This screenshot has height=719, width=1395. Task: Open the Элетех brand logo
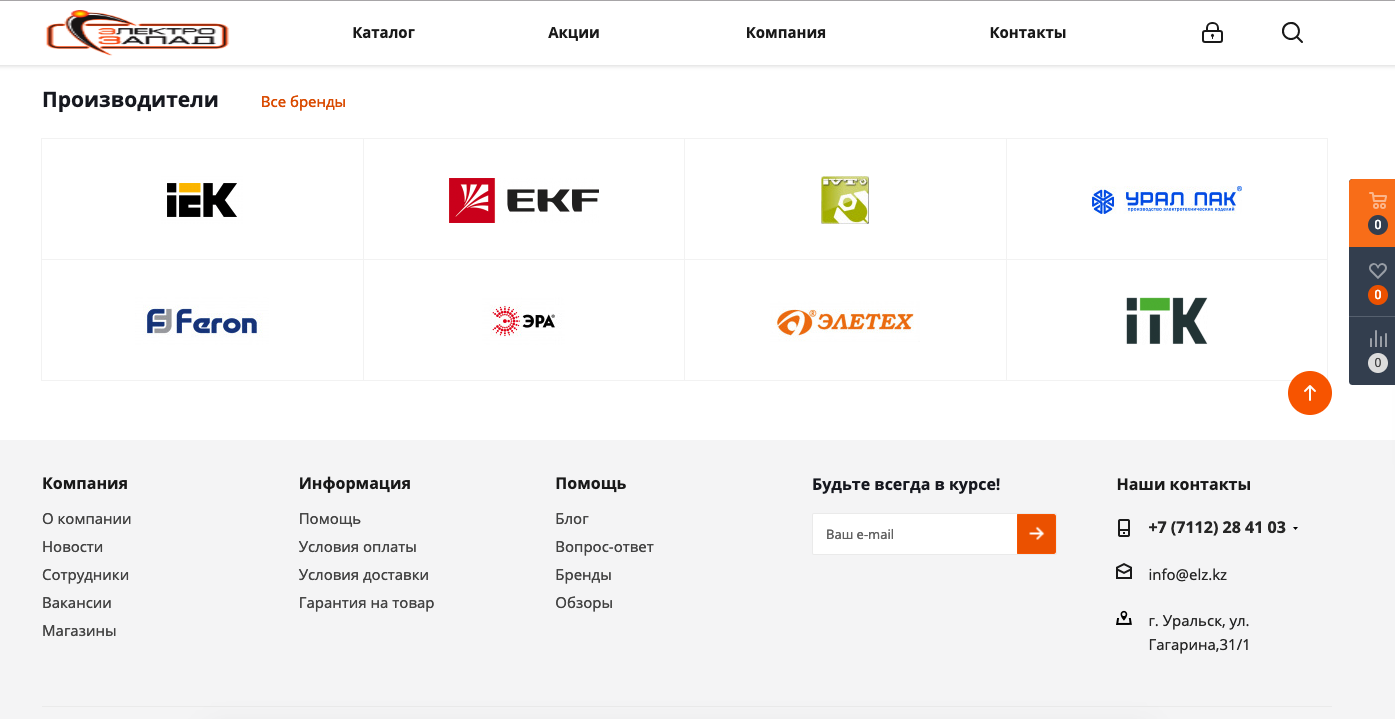click(845, 321)
